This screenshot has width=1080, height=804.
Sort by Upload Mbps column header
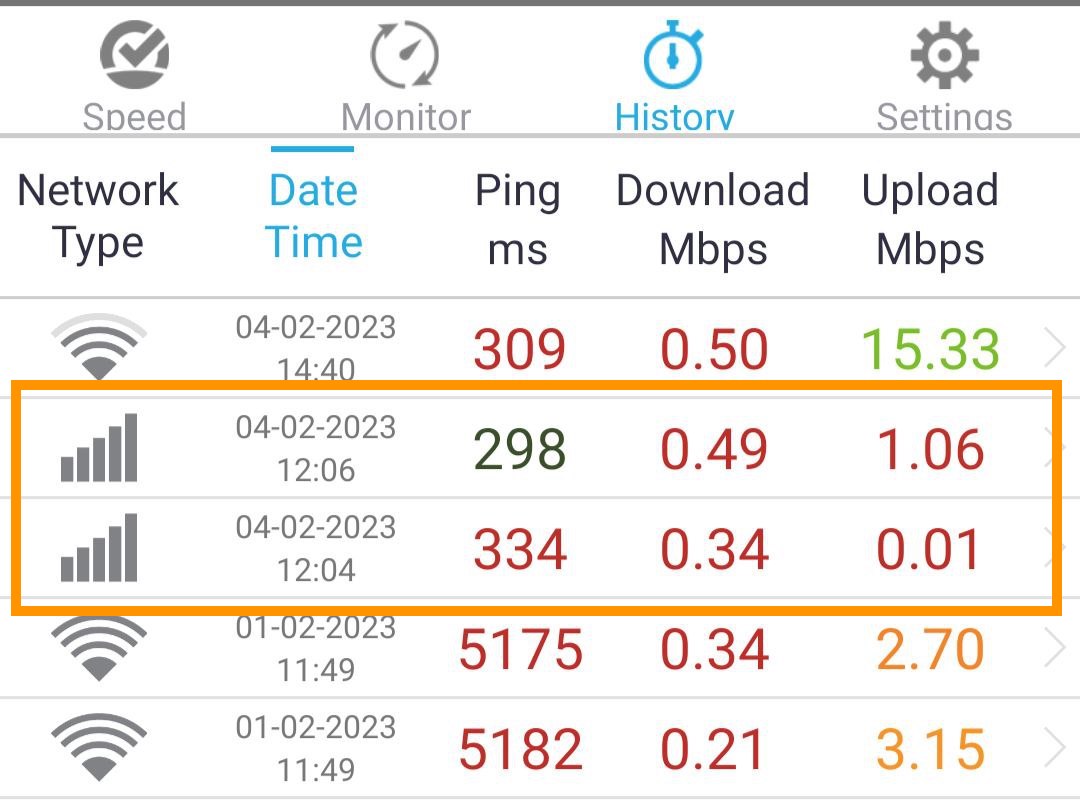930,218
